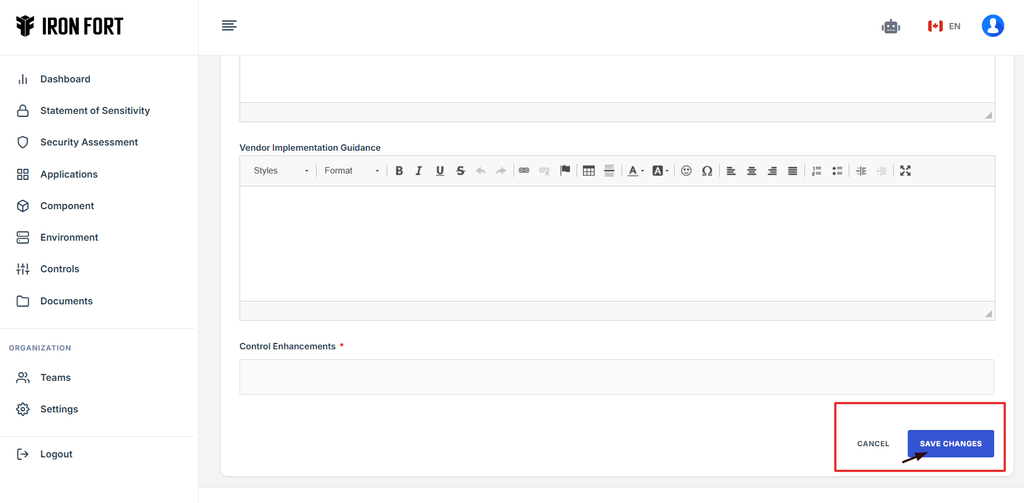The height and width of the screenshot is (503, 1024).
Task: Maximize the editor with the fullscreen icon
Action: pos(905,171)
